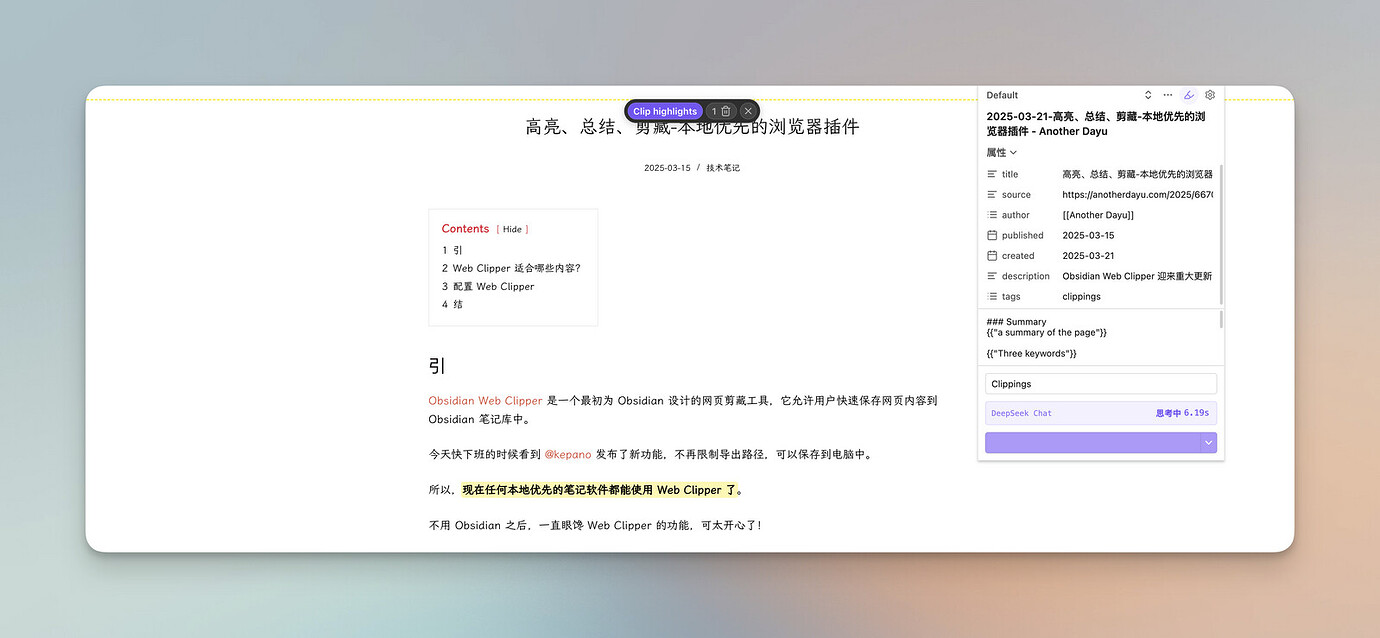
Task: Open the @kepano link
Action: pos(567,454)
